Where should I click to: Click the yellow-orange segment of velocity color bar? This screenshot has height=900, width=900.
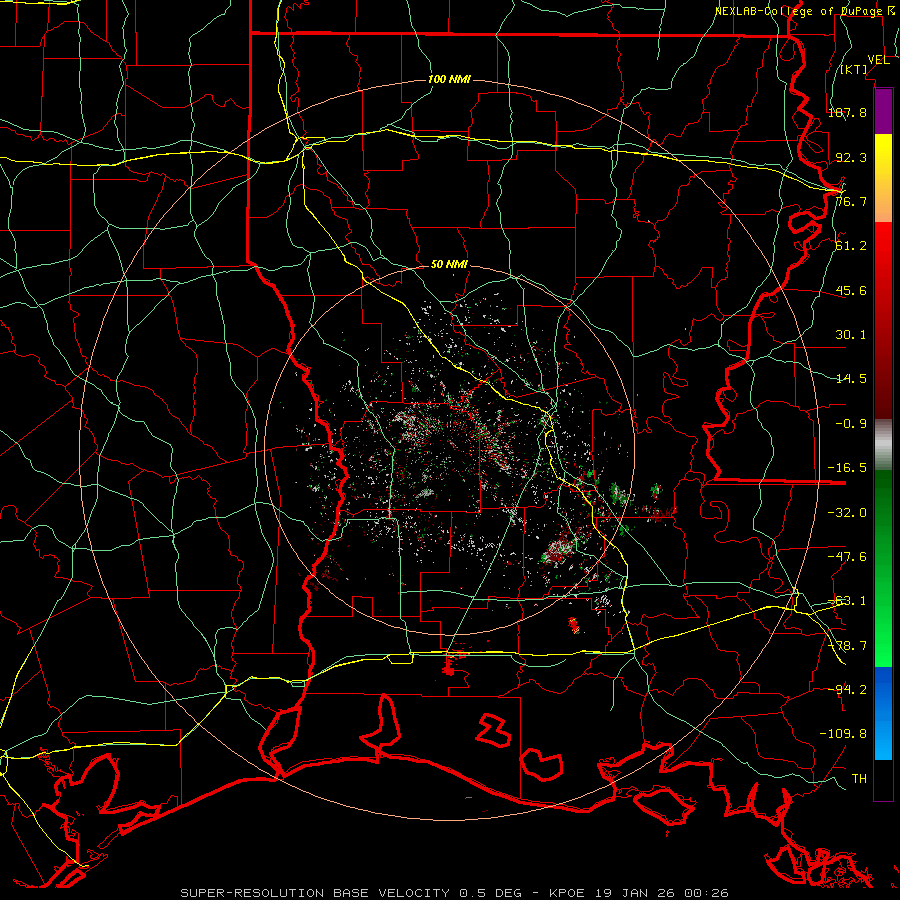point(883,178)
